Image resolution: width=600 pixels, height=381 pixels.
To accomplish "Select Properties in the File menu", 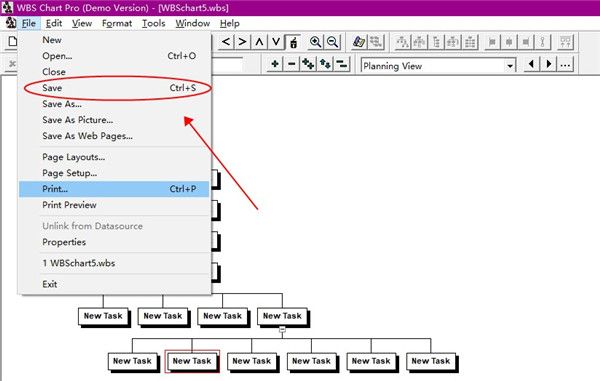I will tap(114, 242).
